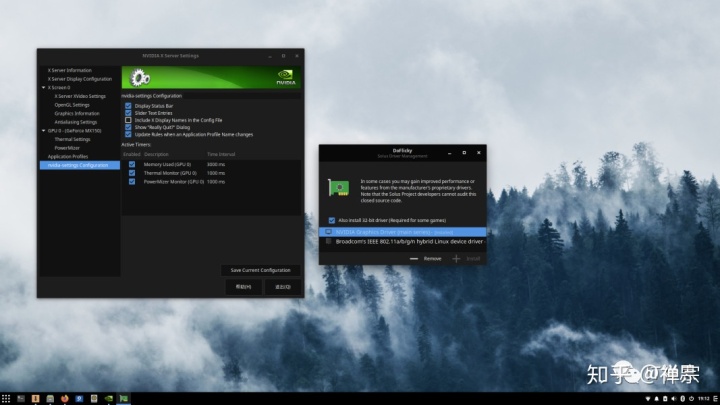This screenshot has height=405, width=720.
Task: Launch the terminal from the taskbar
Action: [21, 399]
